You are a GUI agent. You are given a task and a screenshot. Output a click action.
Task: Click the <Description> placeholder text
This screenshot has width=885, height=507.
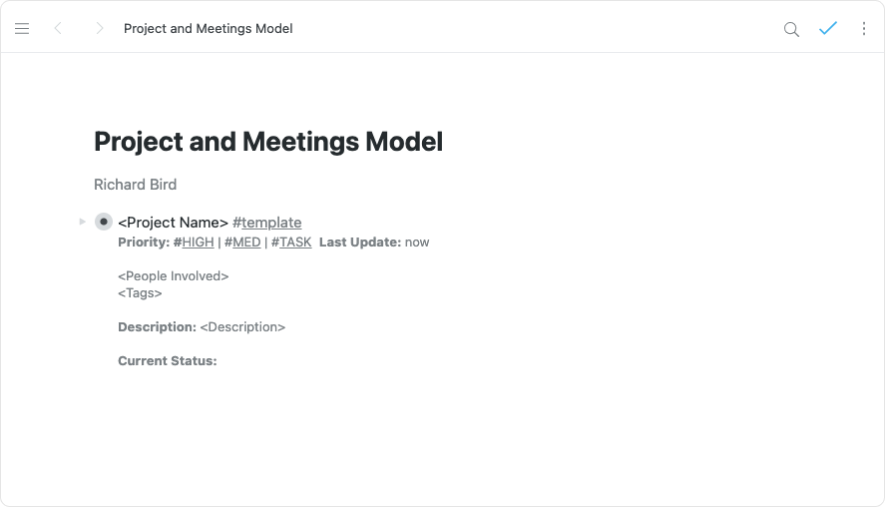pyautogui.click(x=242, y=327)
